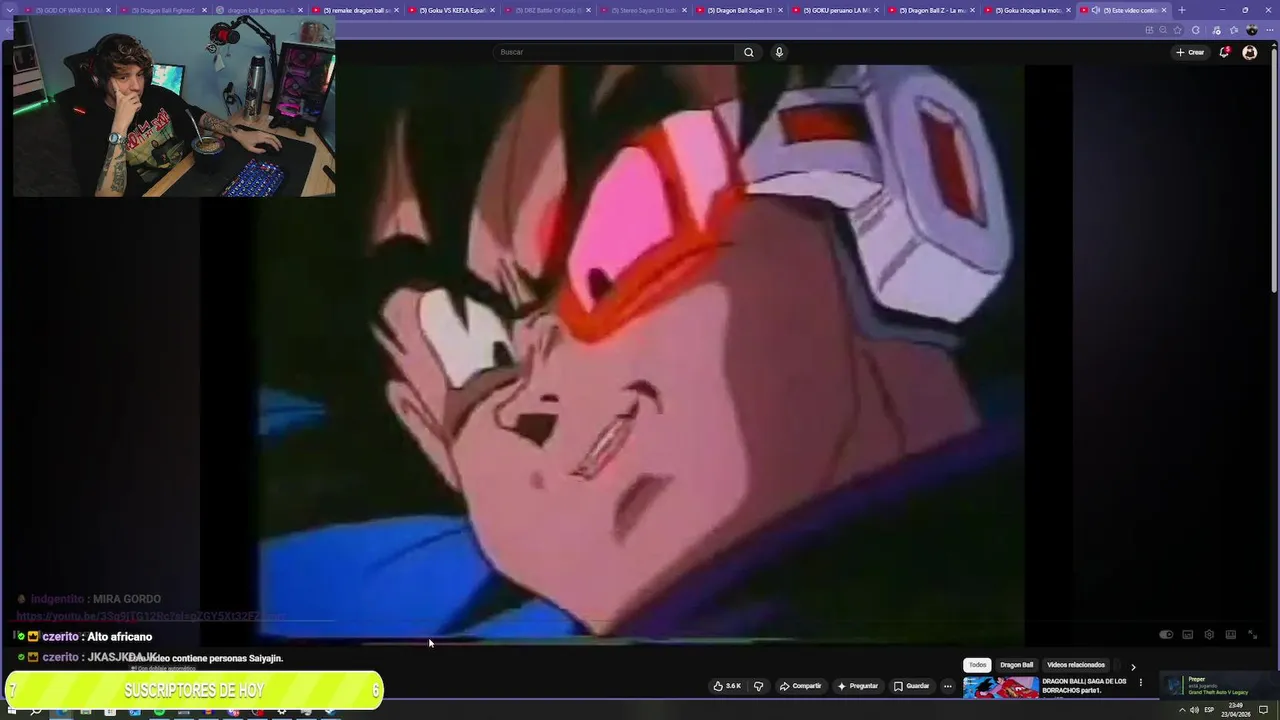Open options menu for Saga de los Borrachos

point(1141,682)
